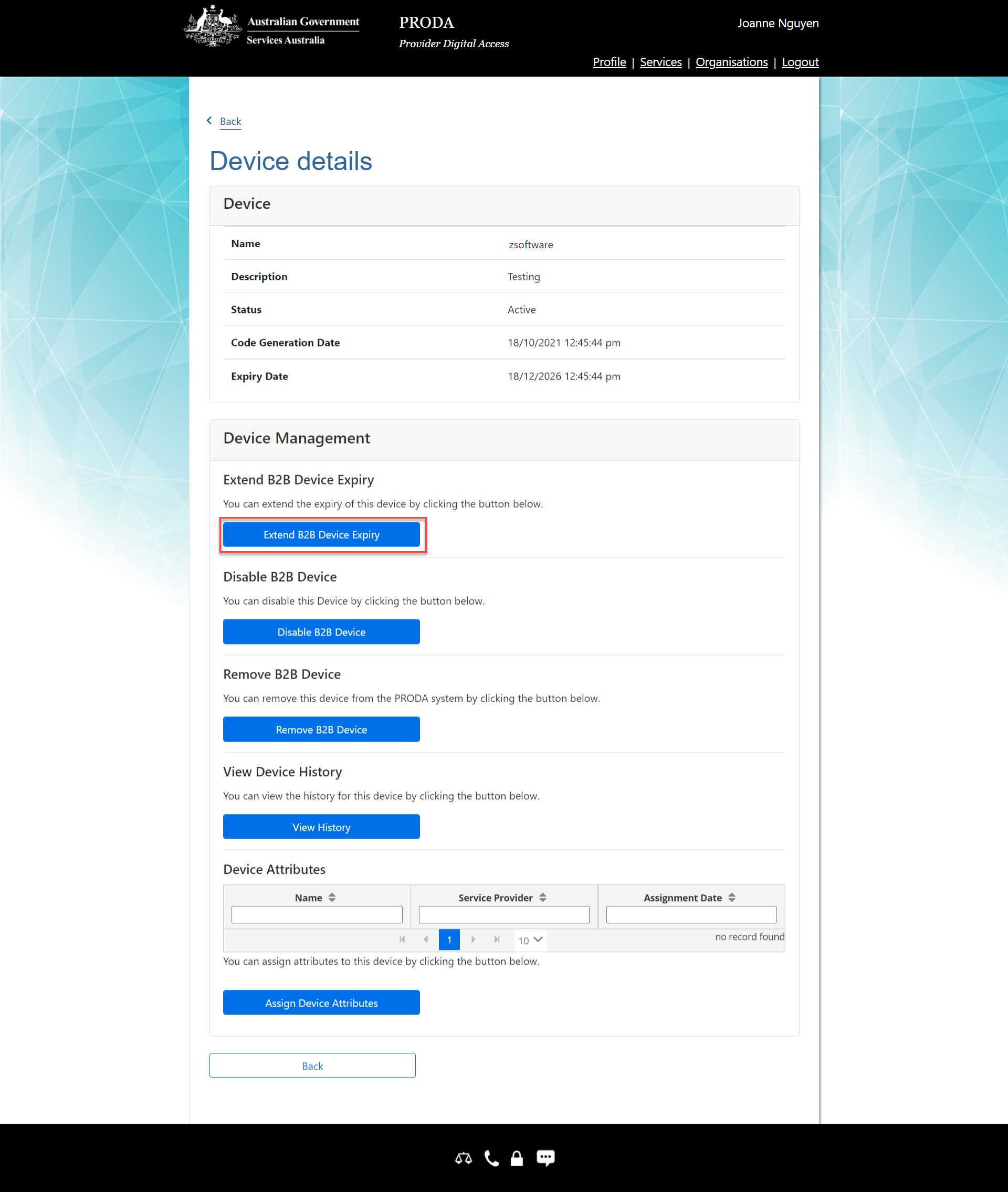Click the View History button
Screen dimensions: 1008x1192
coord(321,827)
